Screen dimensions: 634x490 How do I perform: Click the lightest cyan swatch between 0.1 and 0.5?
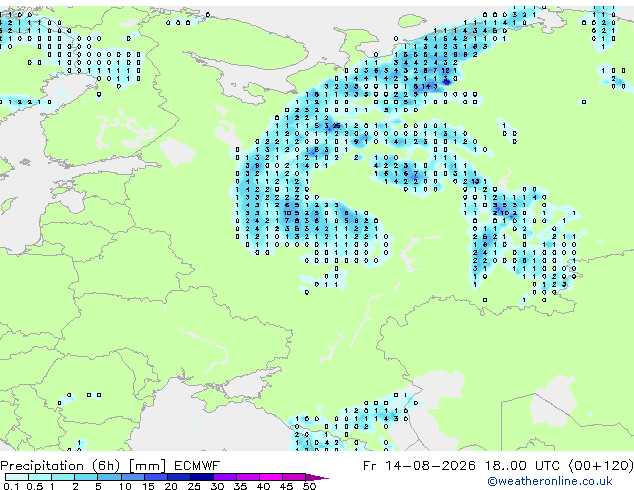pyautogui.click(x=17, y=477)
